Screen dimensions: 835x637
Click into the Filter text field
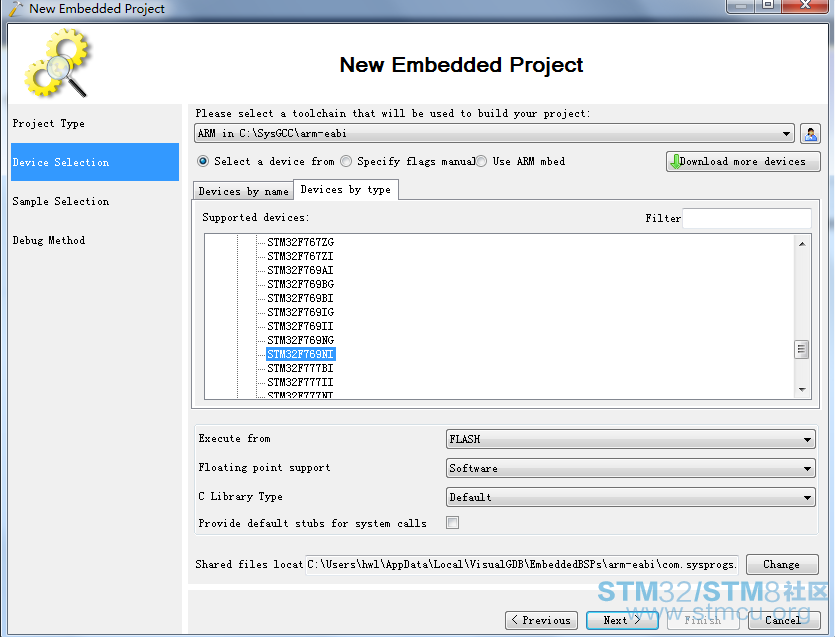[747, 218]
